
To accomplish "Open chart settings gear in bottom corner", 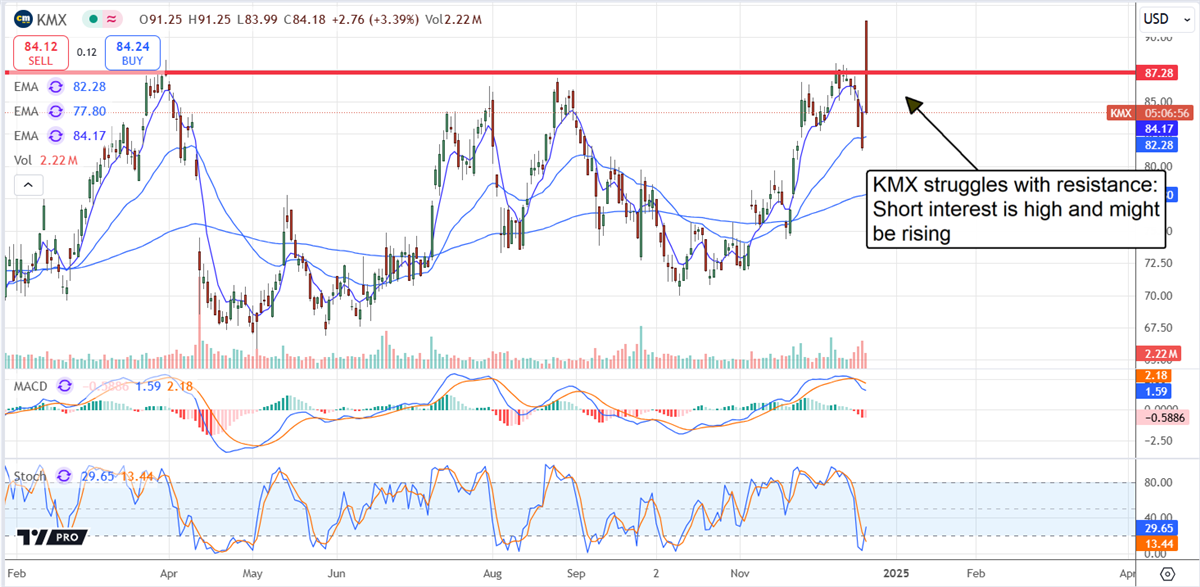I will click(1167, 574).
